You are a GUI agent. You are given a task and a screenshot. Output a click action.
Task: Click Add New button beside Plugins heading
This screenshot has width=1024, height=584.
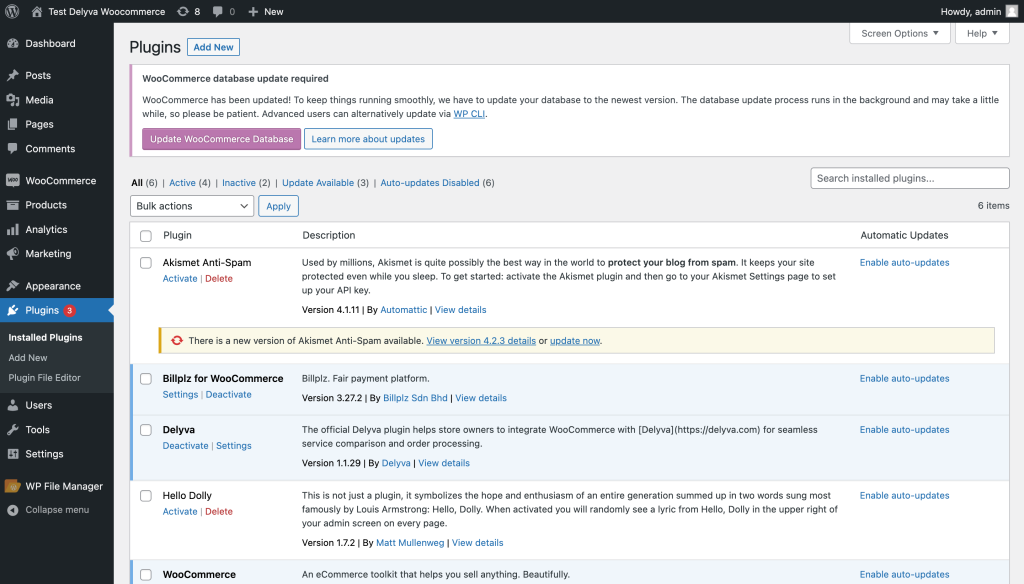(x=214, y=47)
